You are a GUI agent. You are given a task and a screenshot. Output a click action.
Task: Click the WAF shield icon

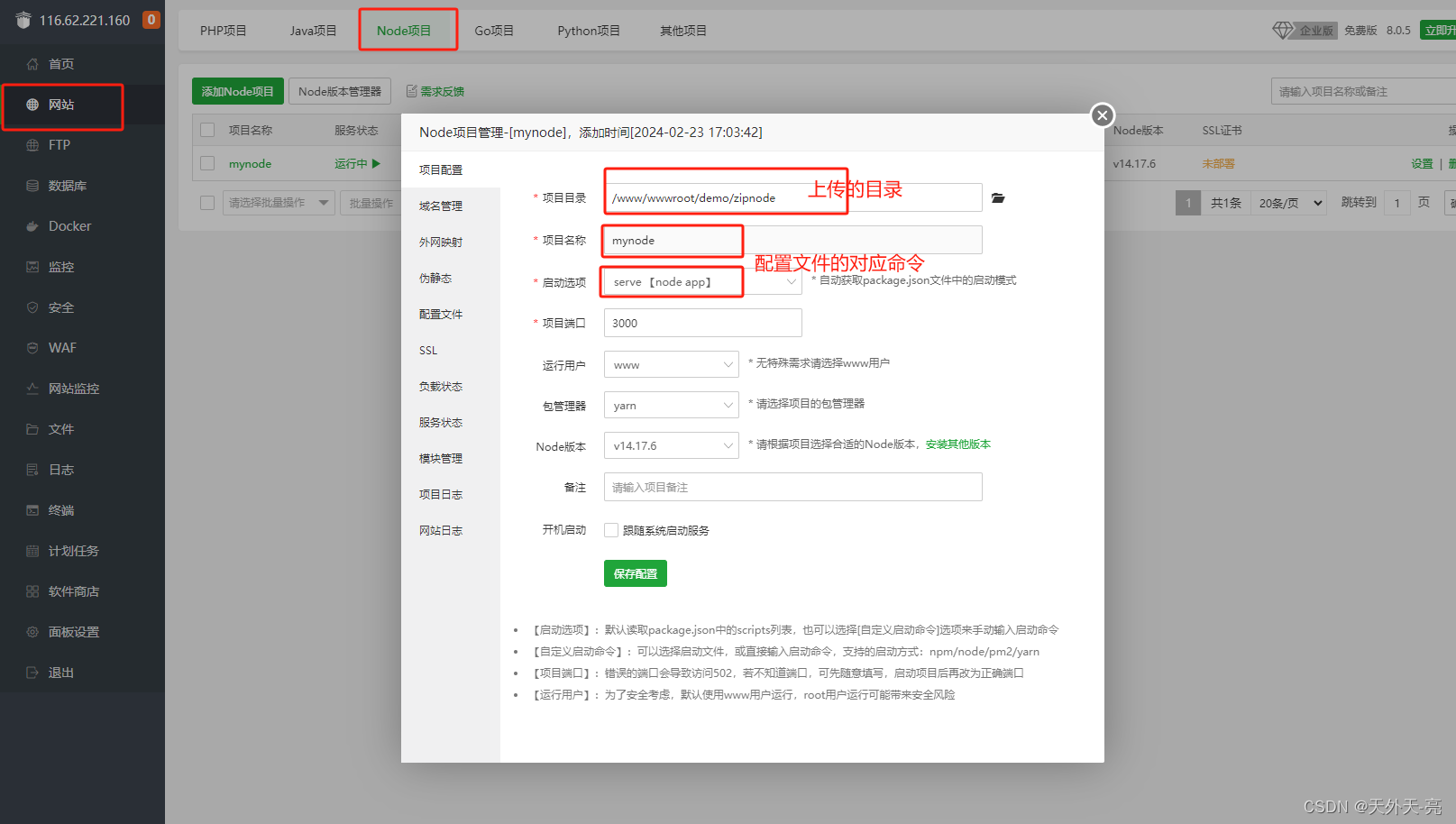[32, 348]
